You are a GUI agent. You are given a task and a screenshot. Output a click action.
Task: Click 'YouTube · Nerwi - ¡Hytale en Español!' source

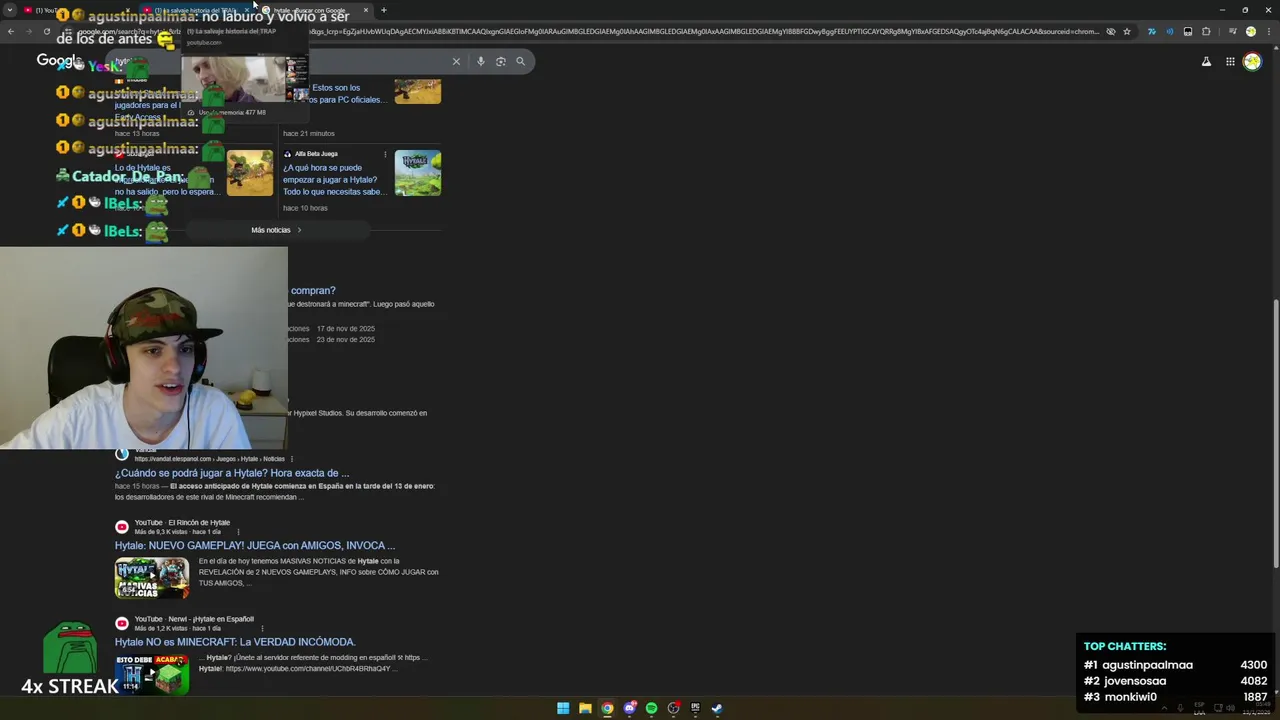pos(194,619)
